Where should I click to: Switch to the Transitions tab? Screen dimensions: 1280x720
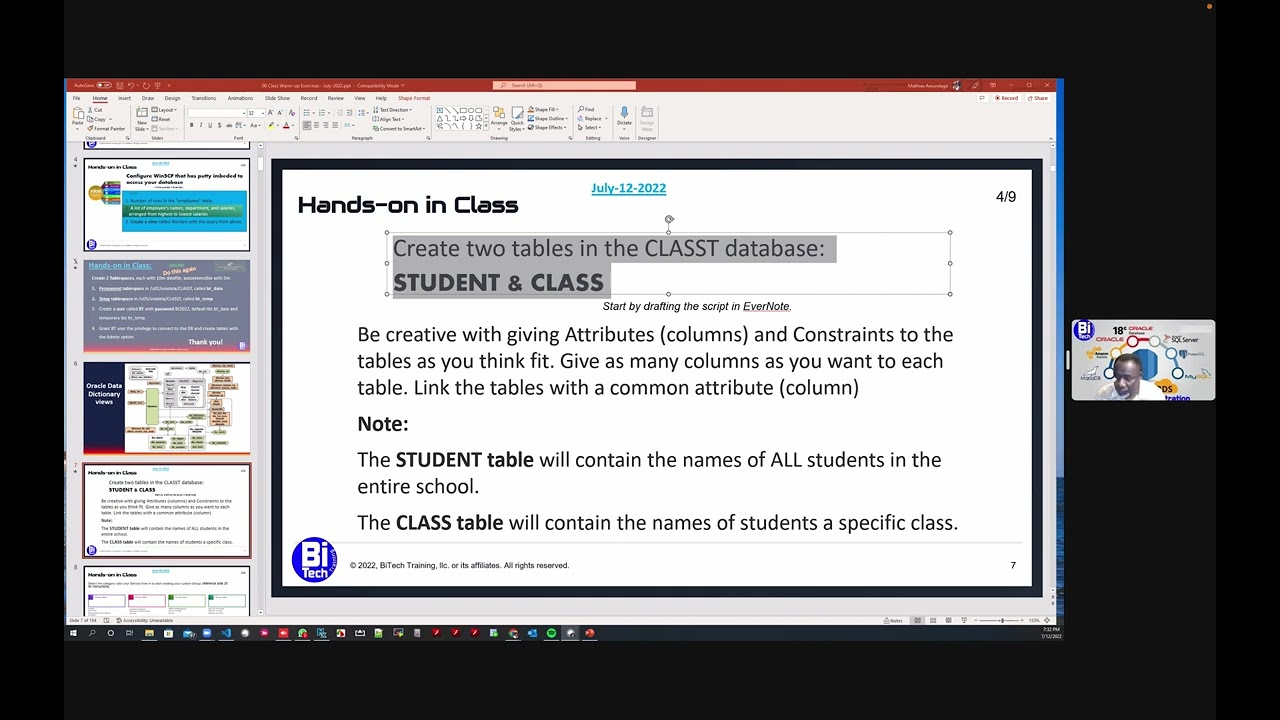204,98
